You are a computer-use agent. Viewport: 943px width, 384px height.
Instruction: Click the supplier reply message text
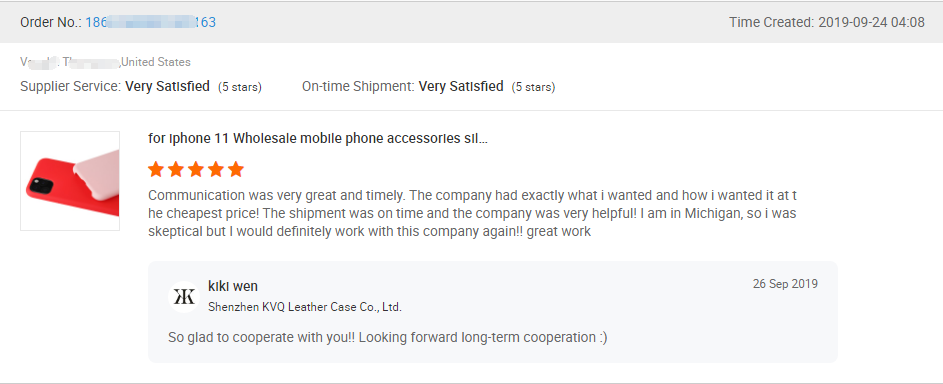tap(387, 338)
